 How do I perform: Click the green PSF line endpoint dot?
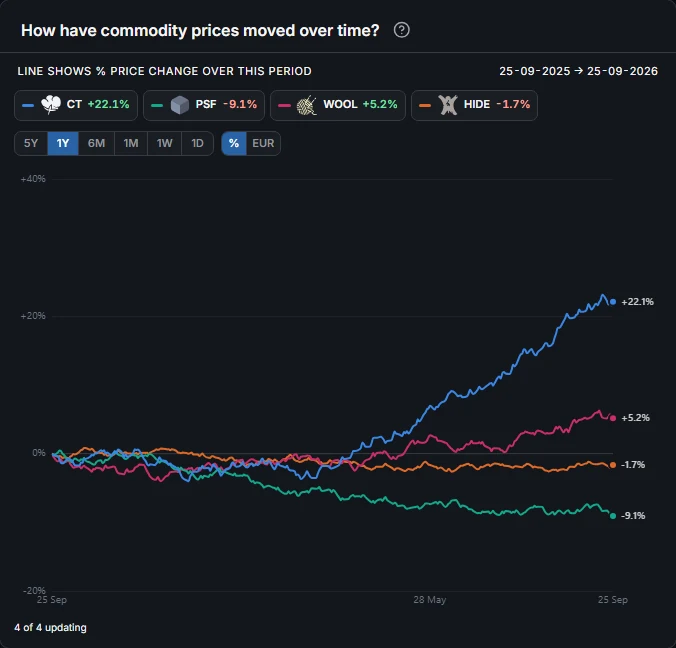(x=613, y=516)
